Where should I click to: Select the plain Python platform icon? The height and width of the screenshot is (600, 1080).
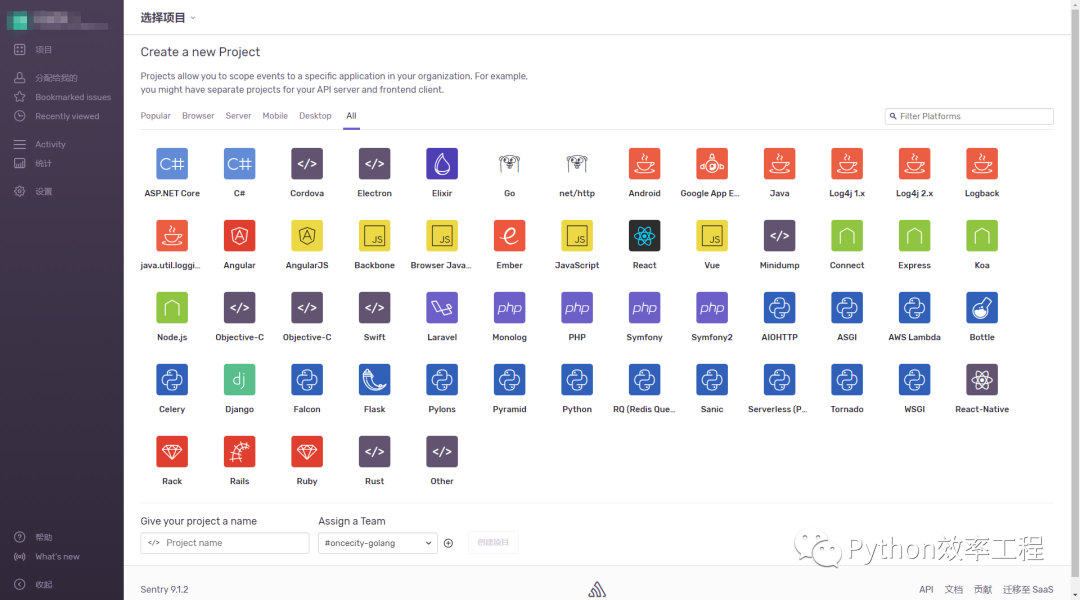point(577,380)
